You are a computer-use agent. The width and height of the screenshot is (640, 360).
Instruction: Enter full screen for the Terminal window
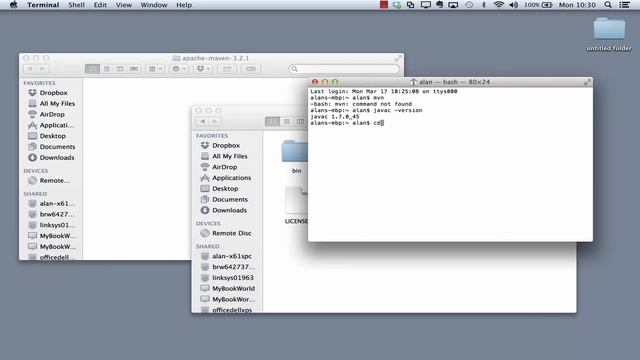pos(587,82)
